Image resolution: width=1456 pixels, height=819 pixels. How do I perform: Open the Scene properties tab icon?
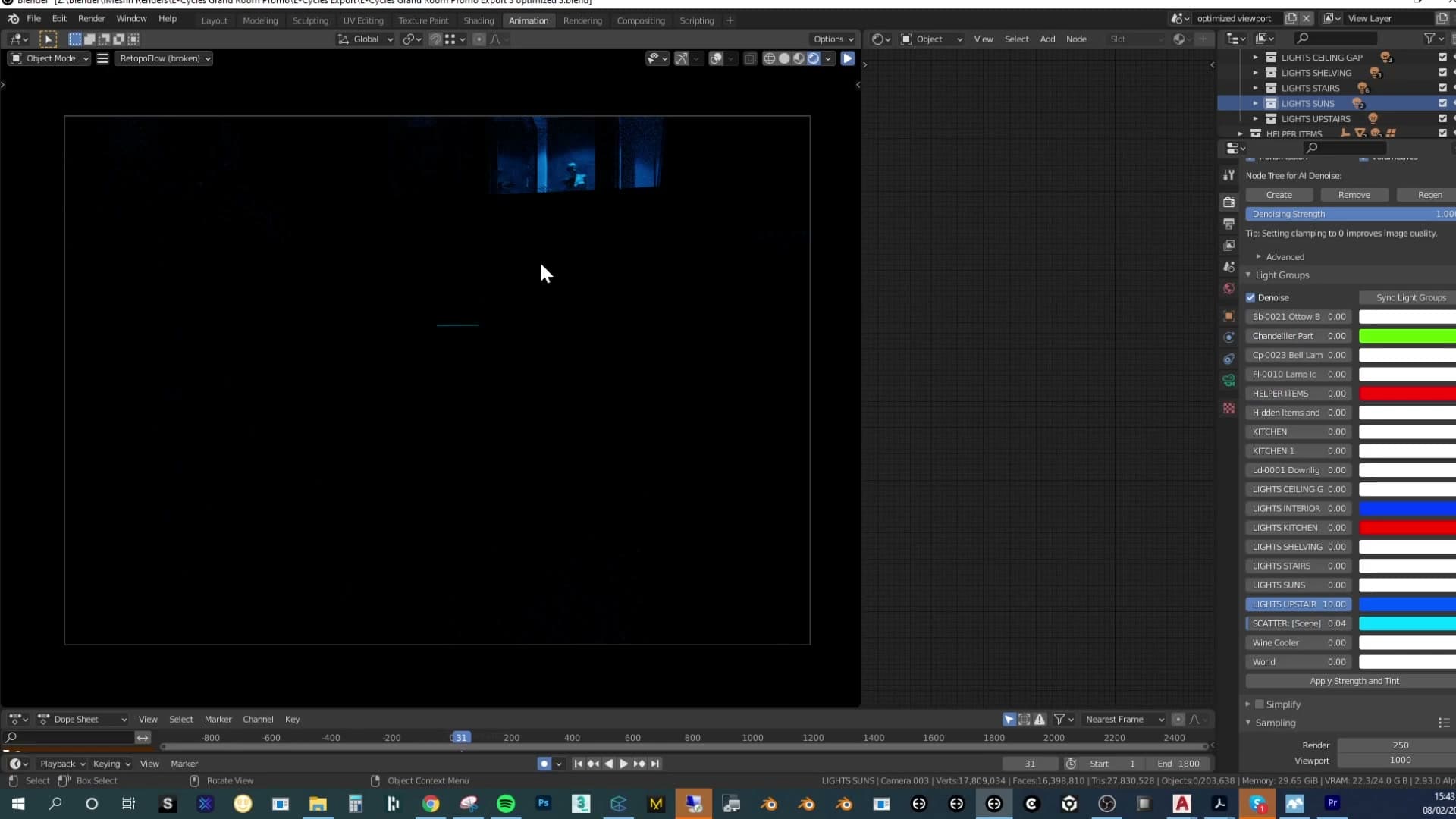coord(1228,267)
